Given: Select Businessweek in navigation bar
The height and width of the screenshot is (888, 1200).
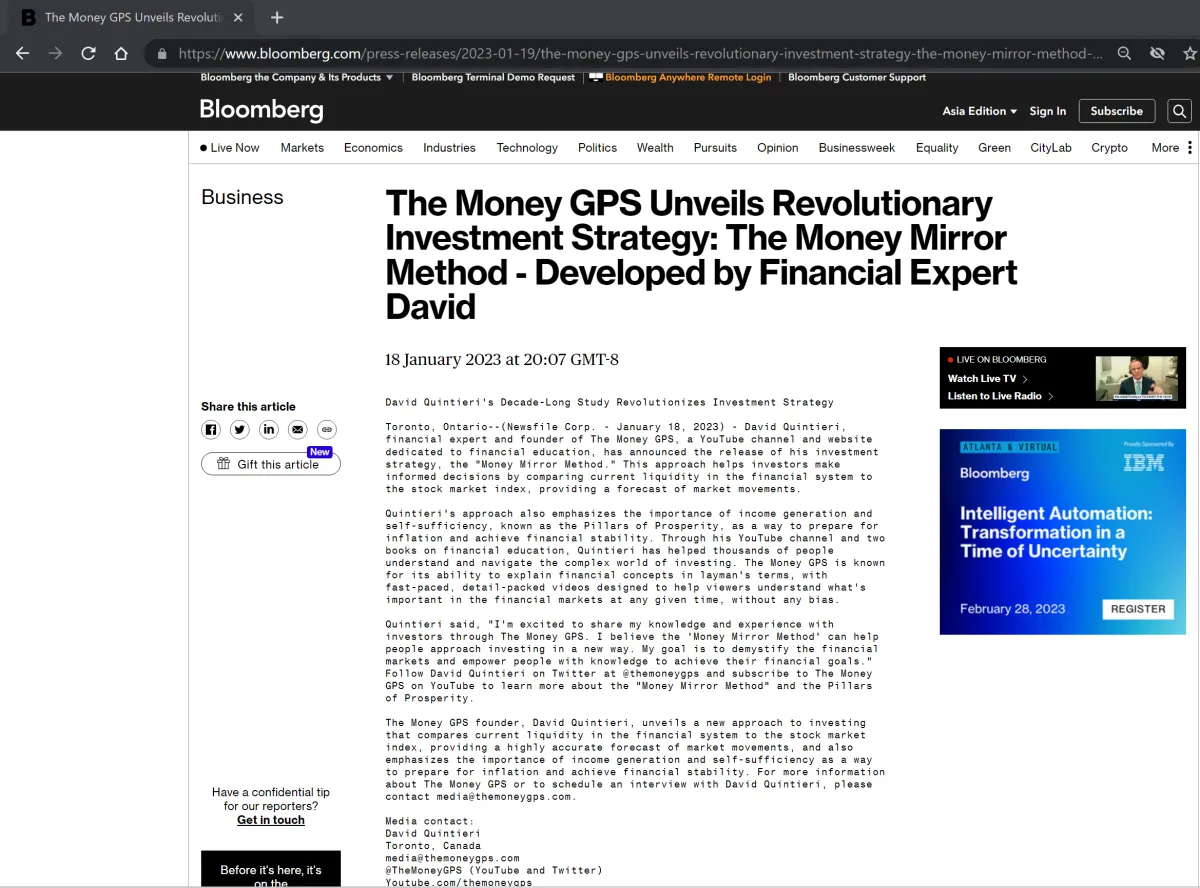Looking at the screenshot, I should (x=857, y=148).
